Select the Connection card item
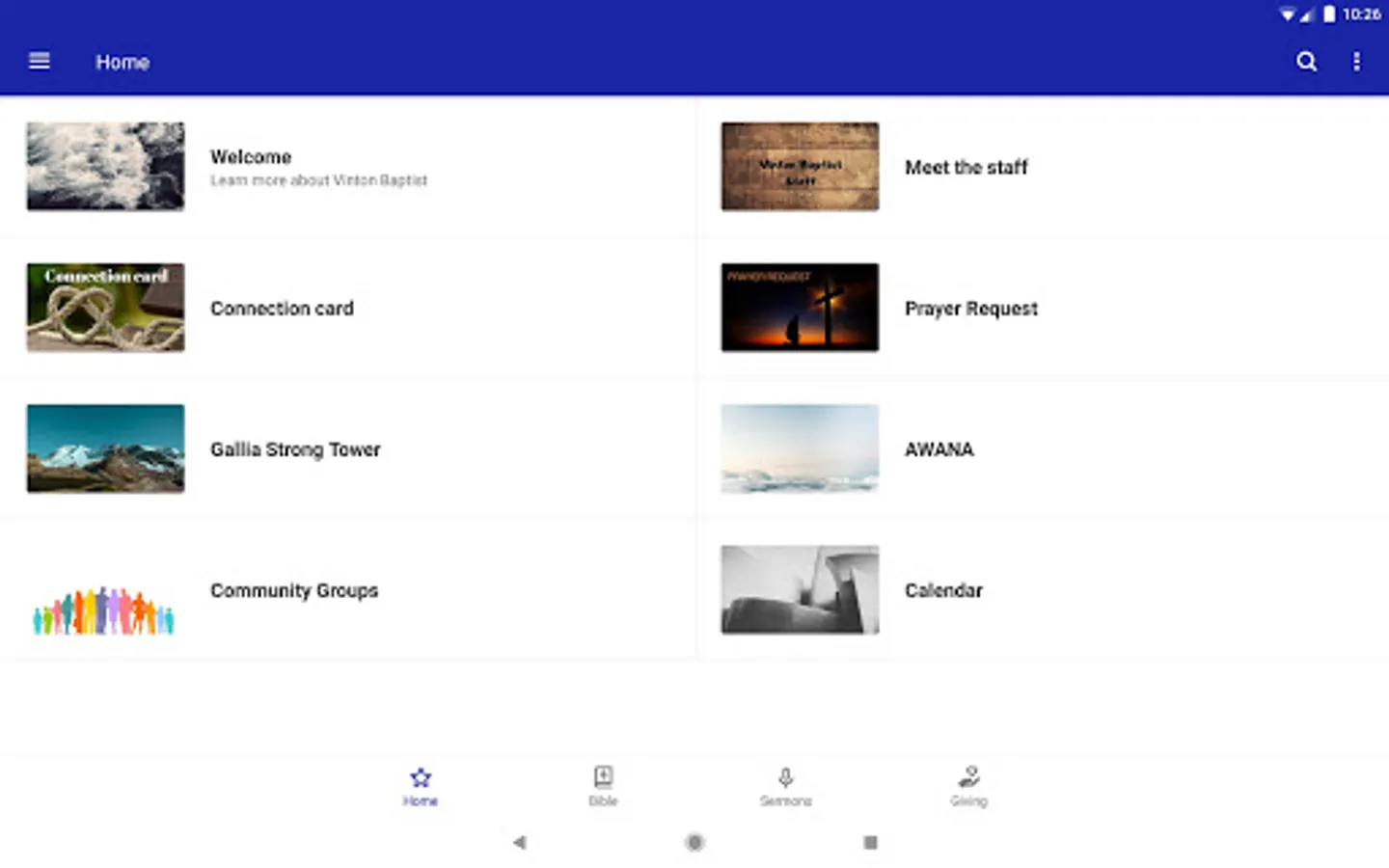 tap(282, 308)
